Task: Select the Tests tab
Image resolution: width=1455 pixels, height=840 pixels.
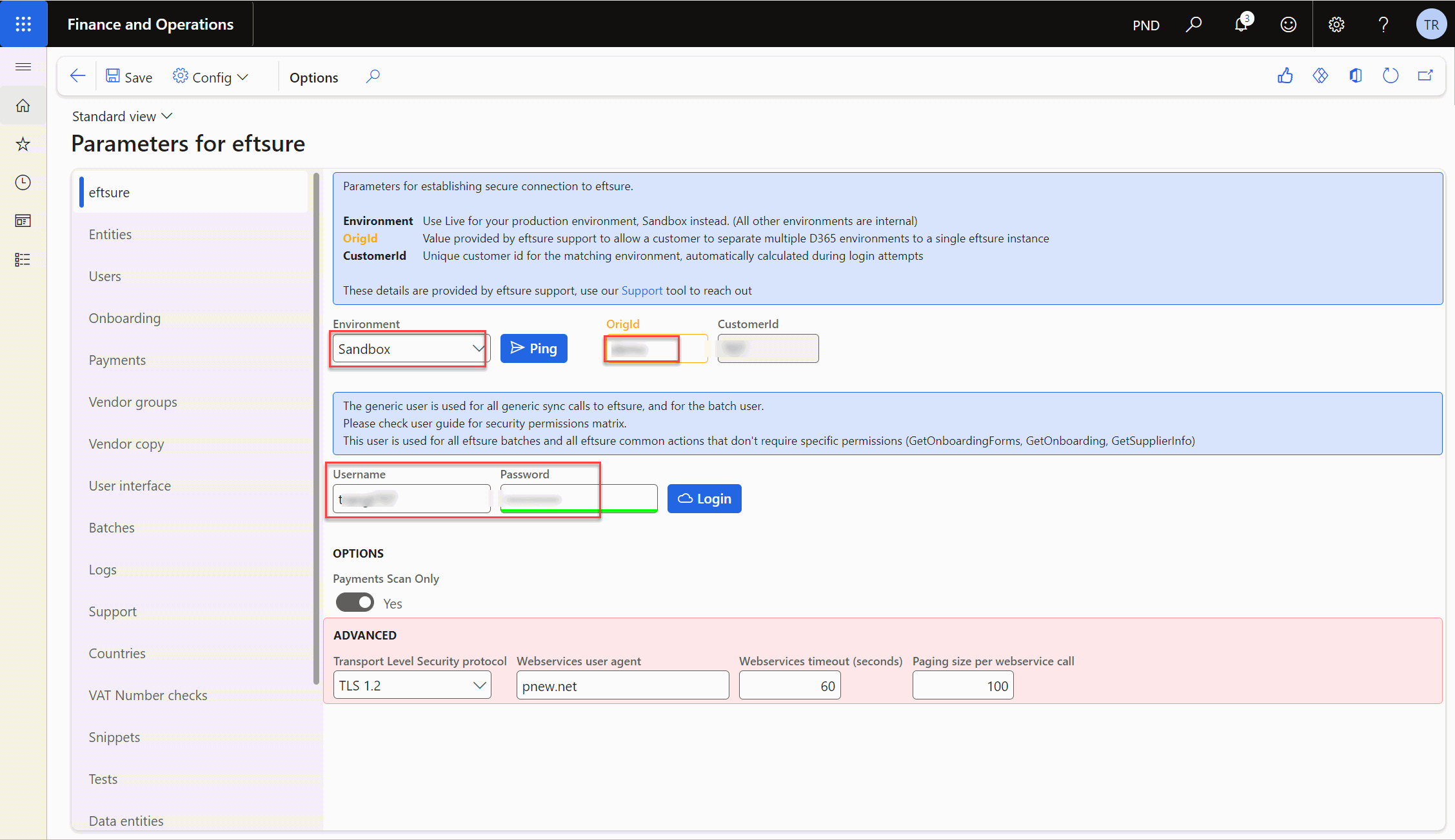Action: tap(192, 779)
